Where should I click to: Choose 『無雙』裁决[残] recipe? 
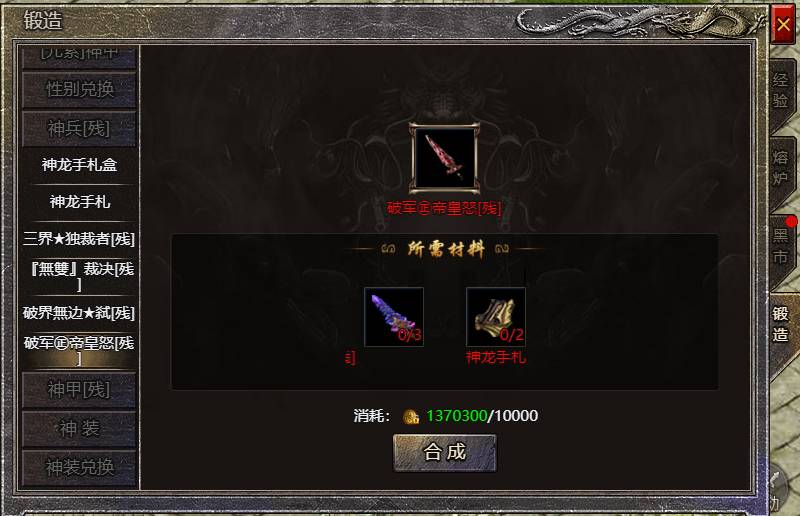pyautogui.click(x=79, y=276)
